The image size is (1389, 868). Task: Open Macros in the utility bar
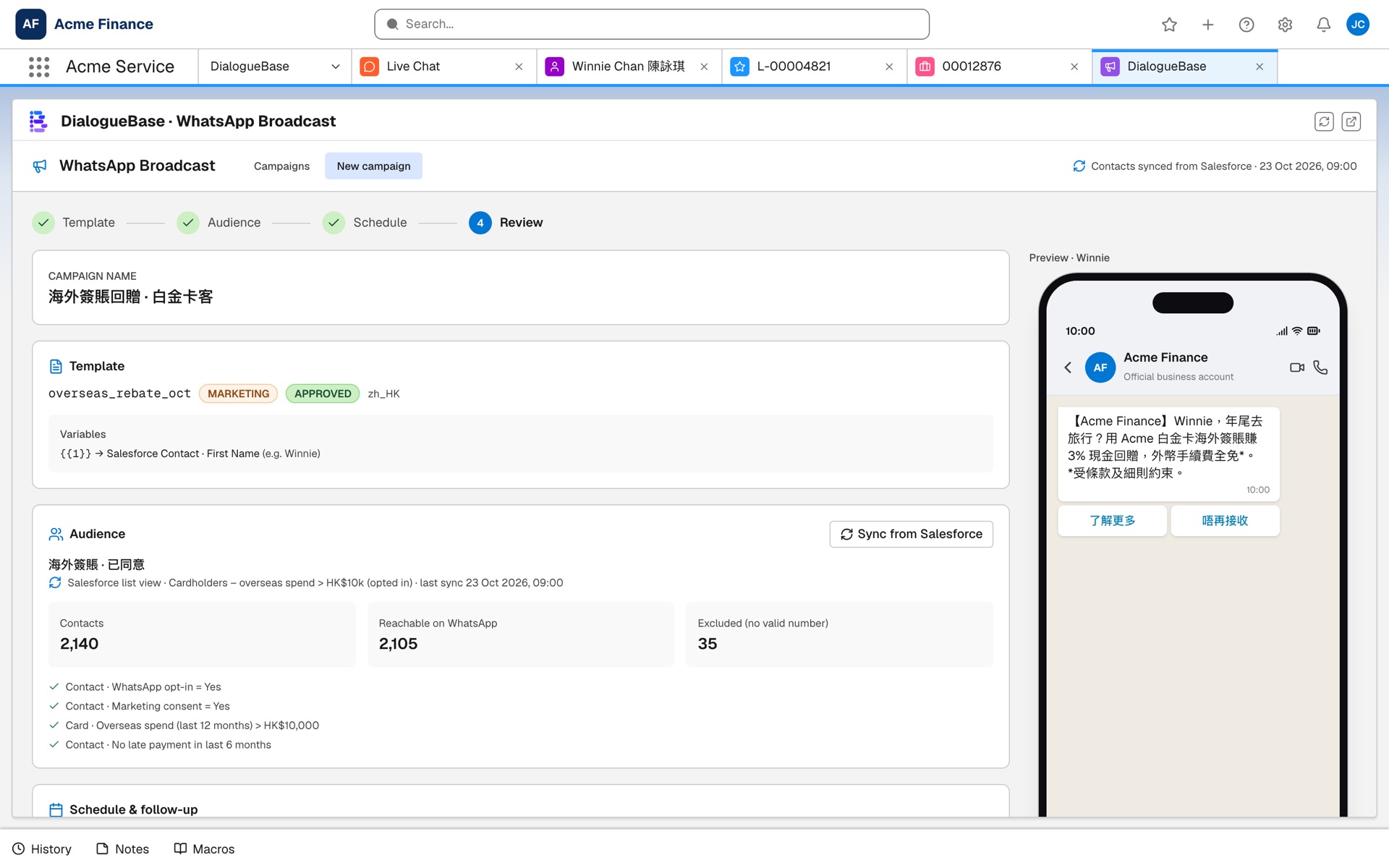click(204, 849)
